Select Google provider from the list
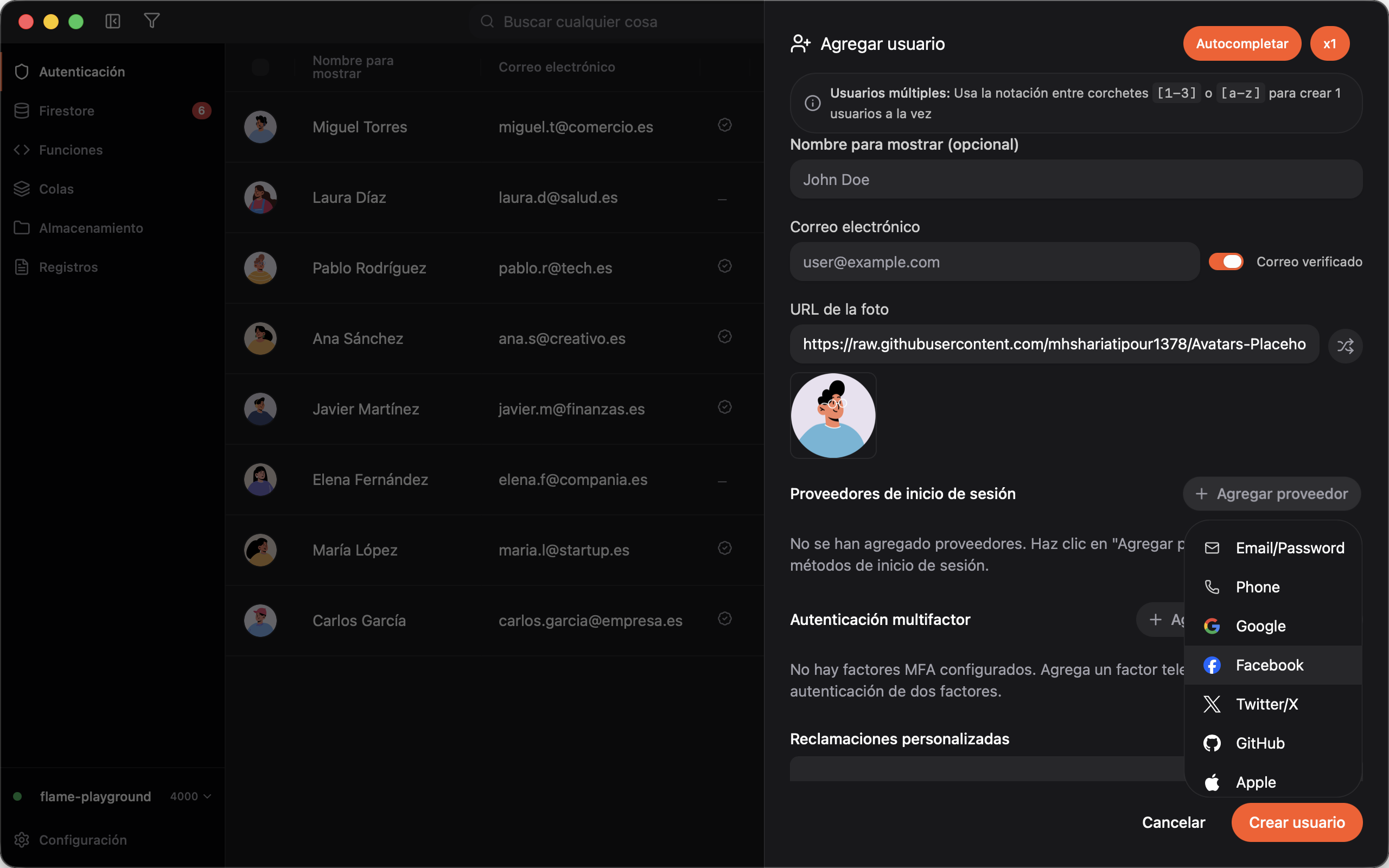Image resolution: width=1389 pixels, height=868 pixels. [1272, 626]
